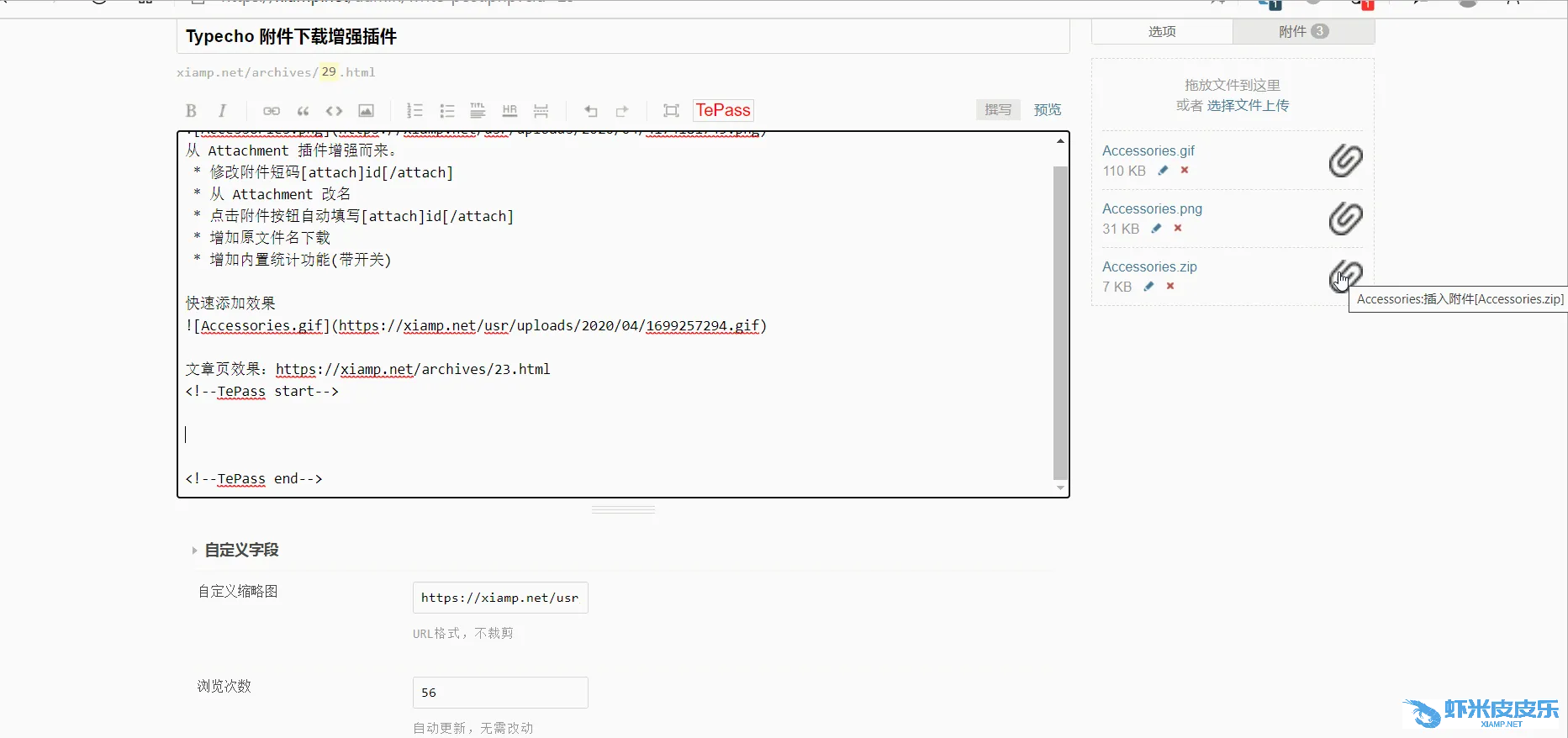This screenshot has height=738, width=1568.
Task: Click the insert image toolbar icon
Action: point(366,111)
